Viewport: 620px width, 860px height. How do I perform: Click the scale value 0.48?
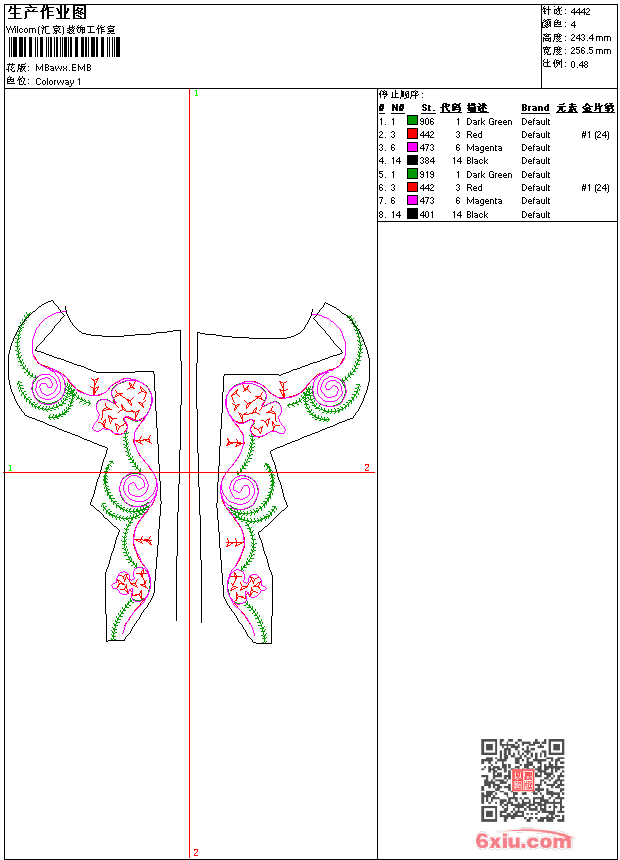[579, 64]
